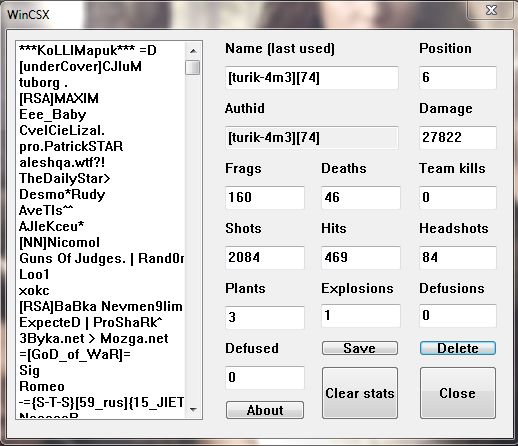The height and width of the screenshot is (446, 518).
Task: Click the player list scrollbar thumb
Action: pos(193,67)
